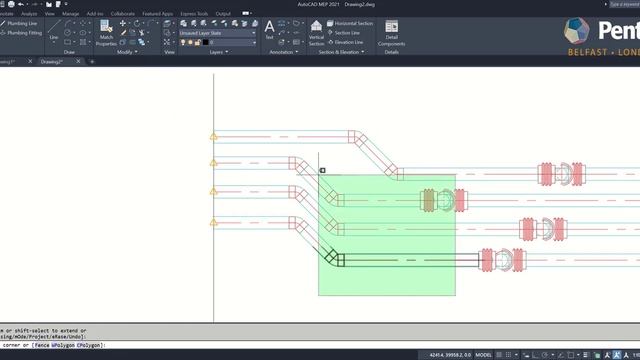The height and width of the screenshot is (360, 640).
Task: Toggle layer lock padlock icon
Action: point(198,42)
